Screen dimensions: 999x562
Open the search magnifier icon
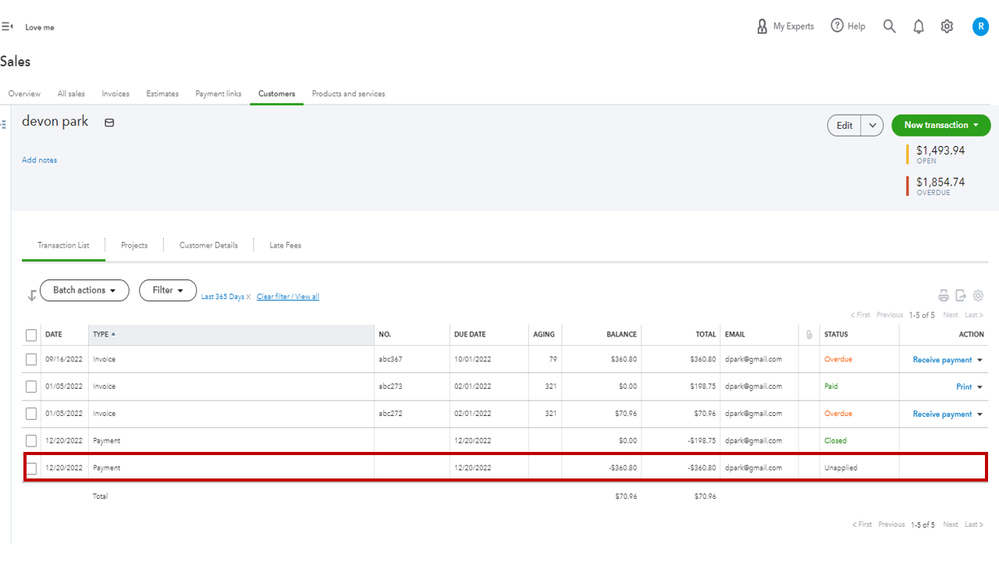pos(889,27)
